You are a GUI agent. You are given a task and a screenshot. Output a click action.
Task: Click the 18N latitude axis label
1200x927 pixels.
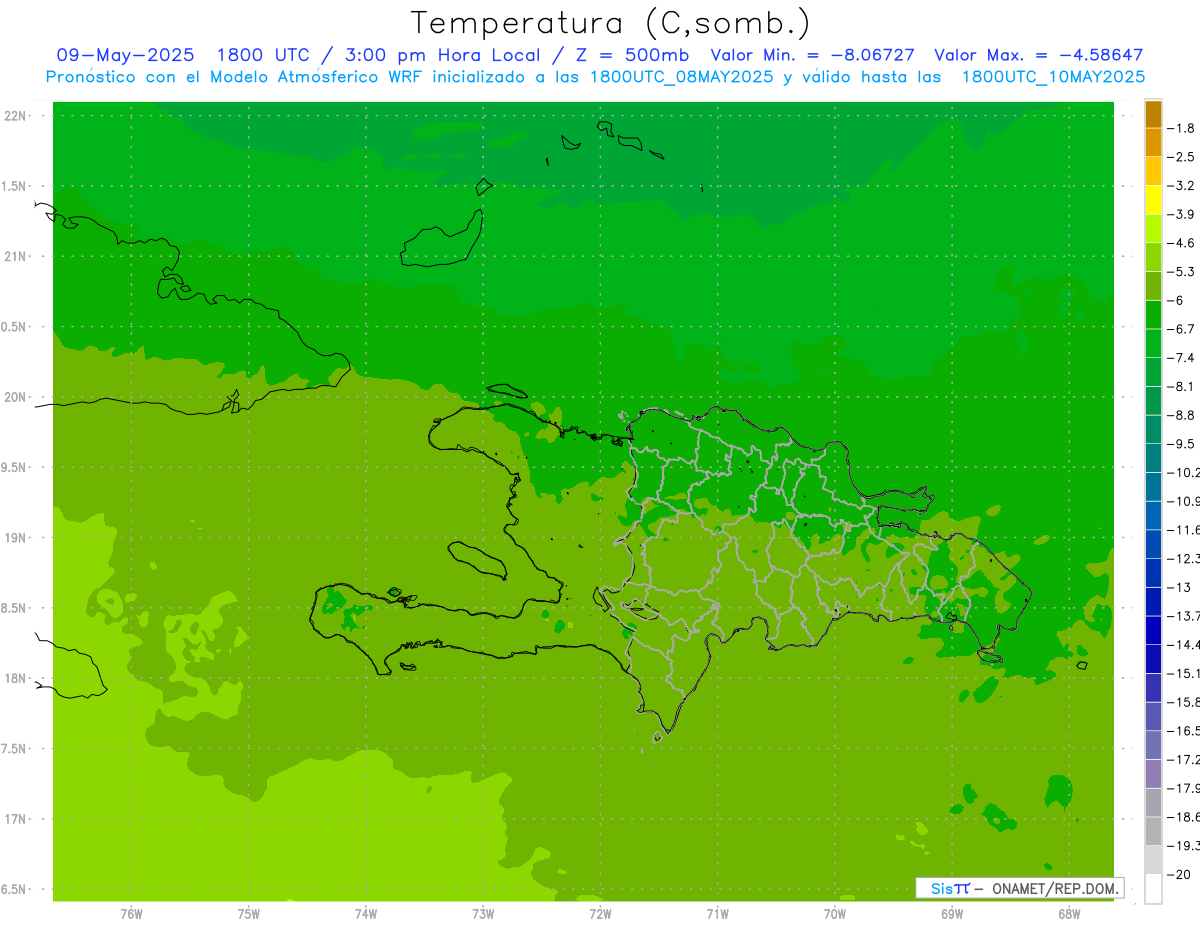pos(17,678)
